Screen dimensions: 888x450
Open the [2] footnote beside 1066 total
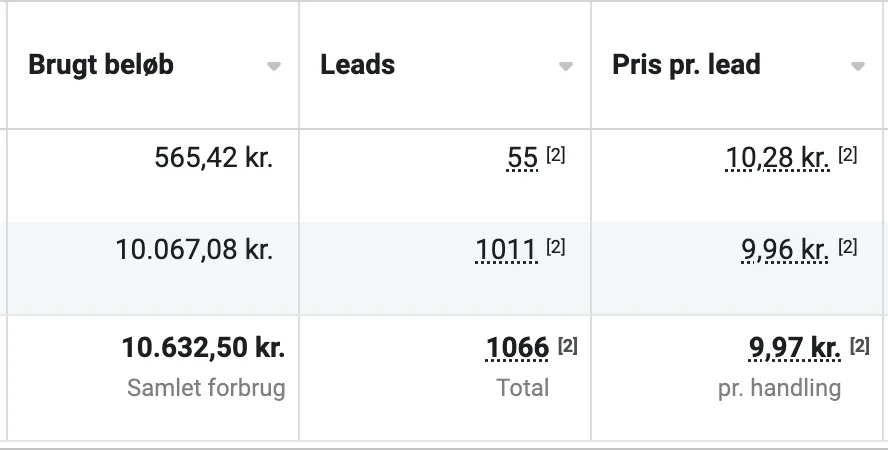click(x=567, y=345)
